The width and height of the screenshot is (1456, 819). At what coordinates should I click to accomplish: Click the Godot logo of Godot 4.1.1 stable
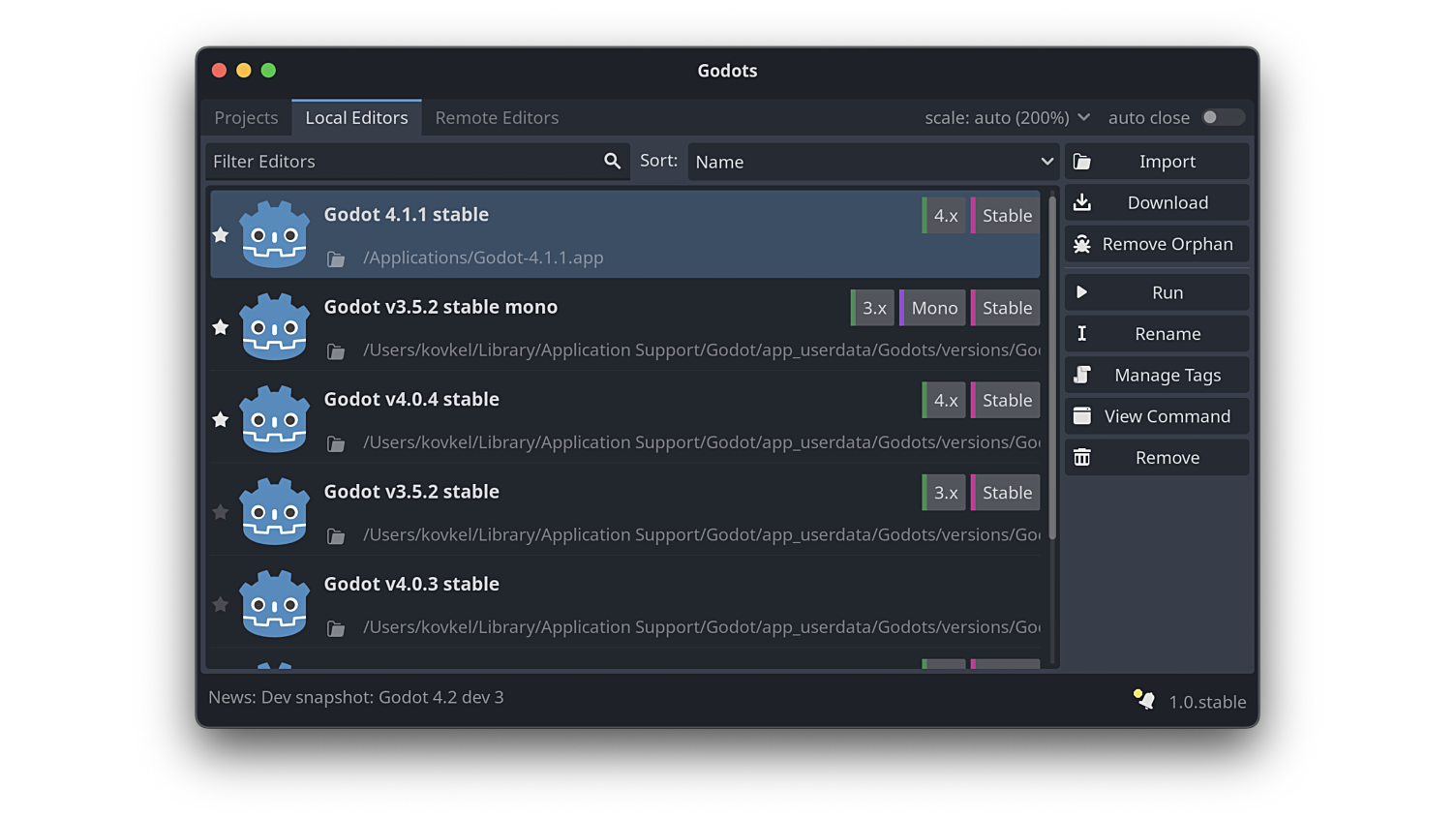pyautogui.click(x=275, y=234)
